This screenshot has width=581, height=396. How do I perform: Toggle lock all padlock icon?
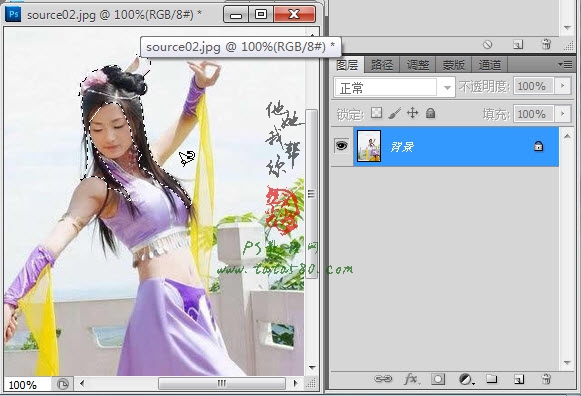pos(430,113)
